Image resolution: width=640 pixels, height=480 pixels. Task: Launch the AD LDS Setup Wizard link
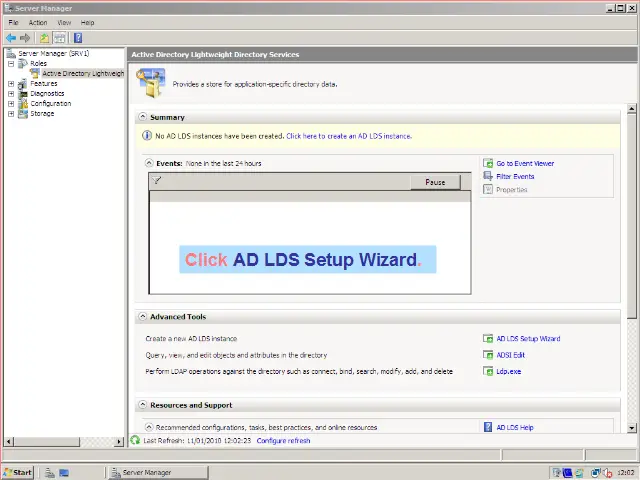[528, 338]
